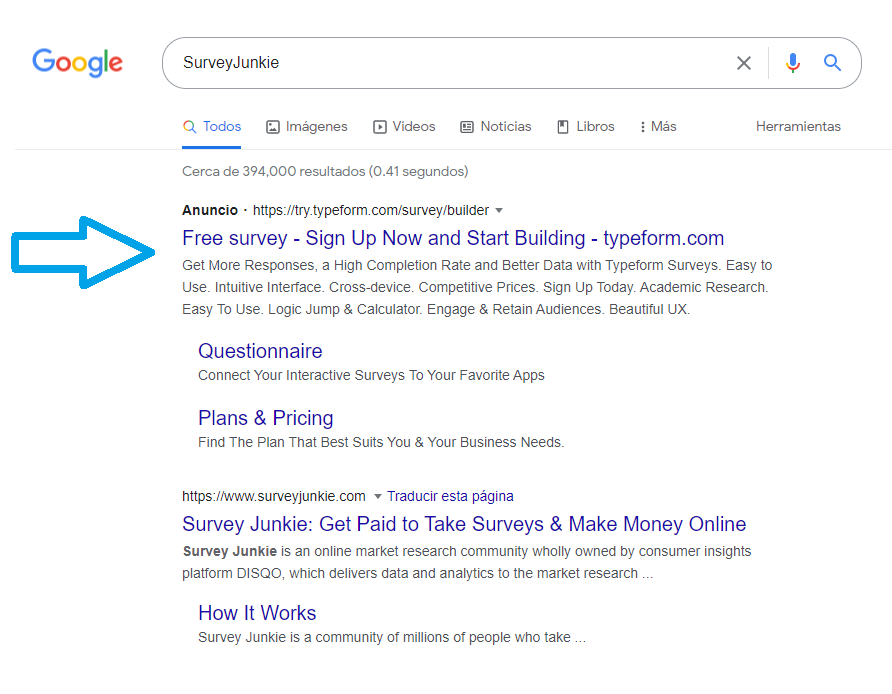Expand arrow next to surveyjunkie.com URL
This screenshot has height=694, width=892.
[377, 497]
